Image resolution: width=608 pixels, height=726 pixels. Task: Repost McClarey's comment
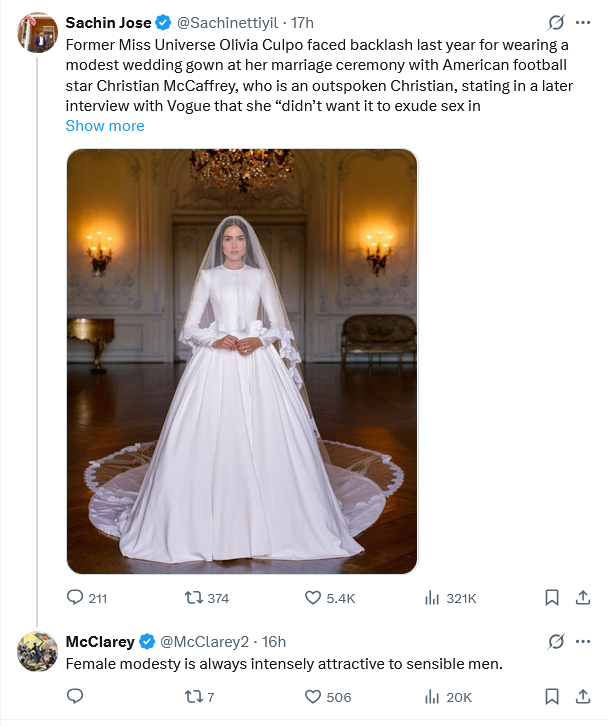[x=194, y=696]
